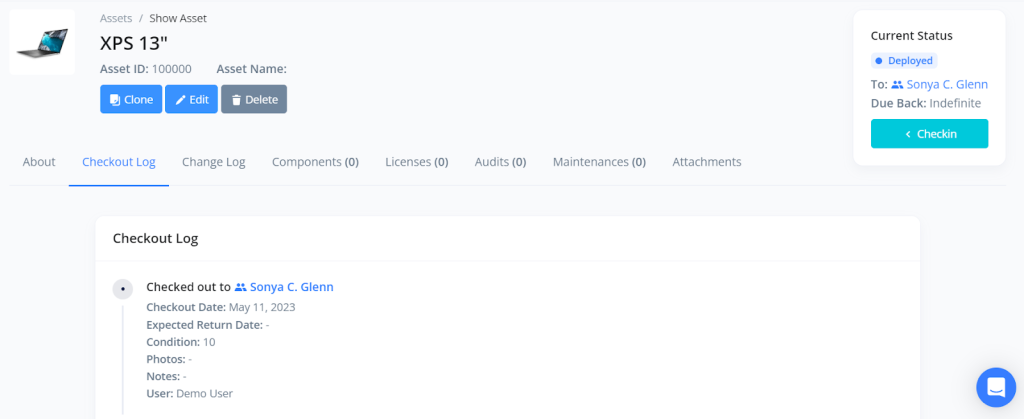Image resolution: width=1024 pixels, height=419 pixels.
Task: Clone this asset
Action: 131,99
